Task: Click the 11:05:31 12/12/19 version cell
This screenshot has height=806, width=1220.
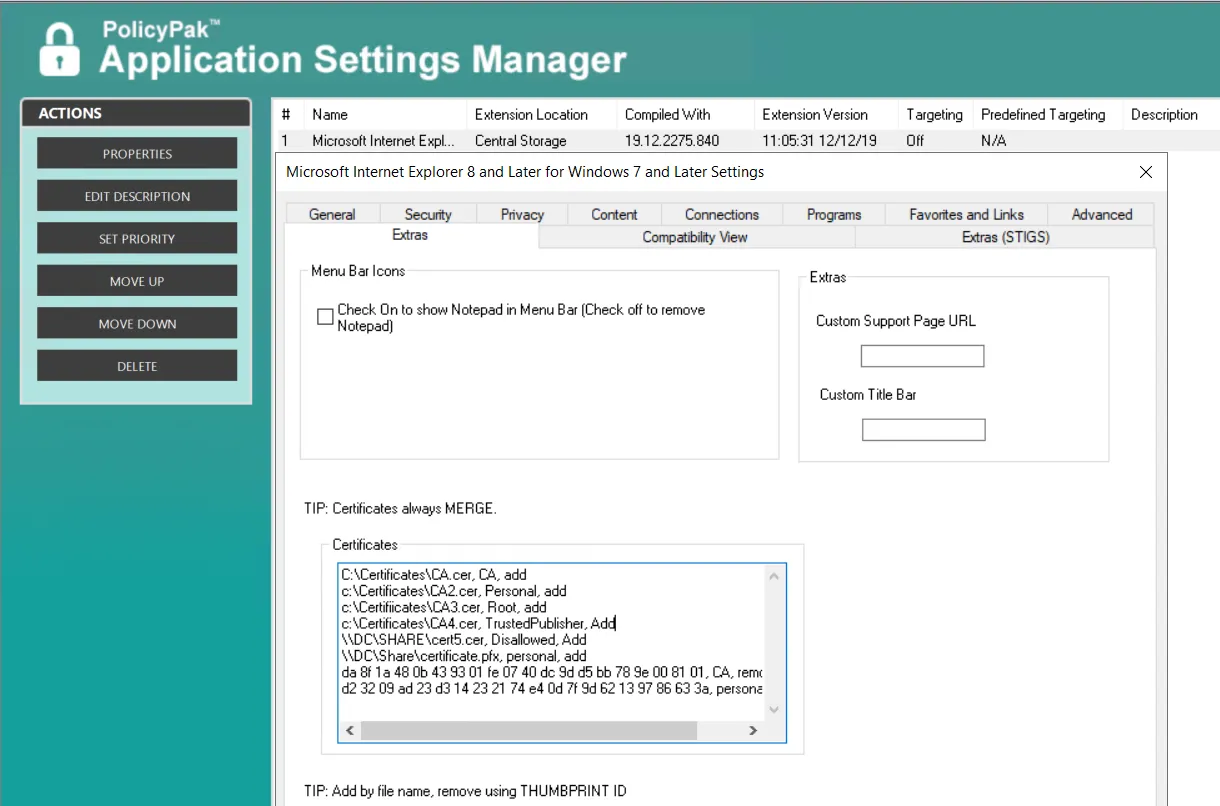Action: (819, 141)
